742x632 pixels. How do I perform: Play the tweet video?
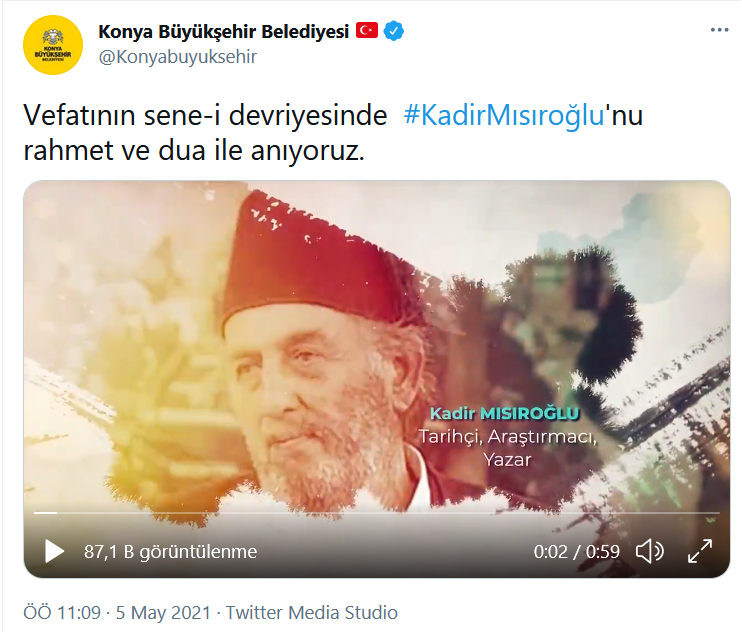click(x=54, y=552)
